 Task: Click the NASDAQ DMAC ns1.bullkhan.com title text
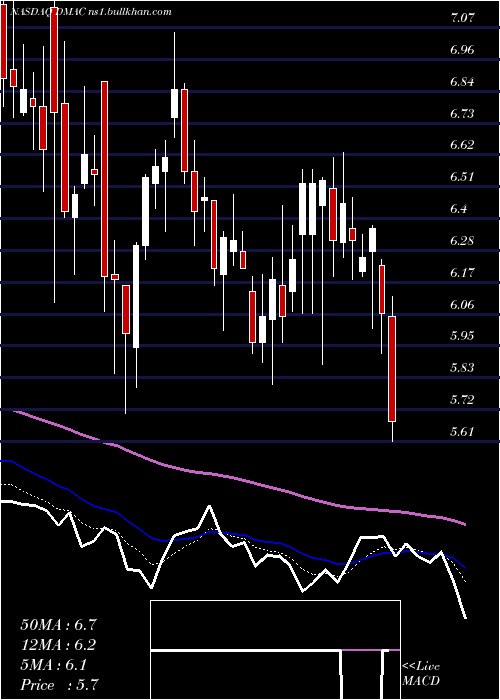[x=91, y=12]
